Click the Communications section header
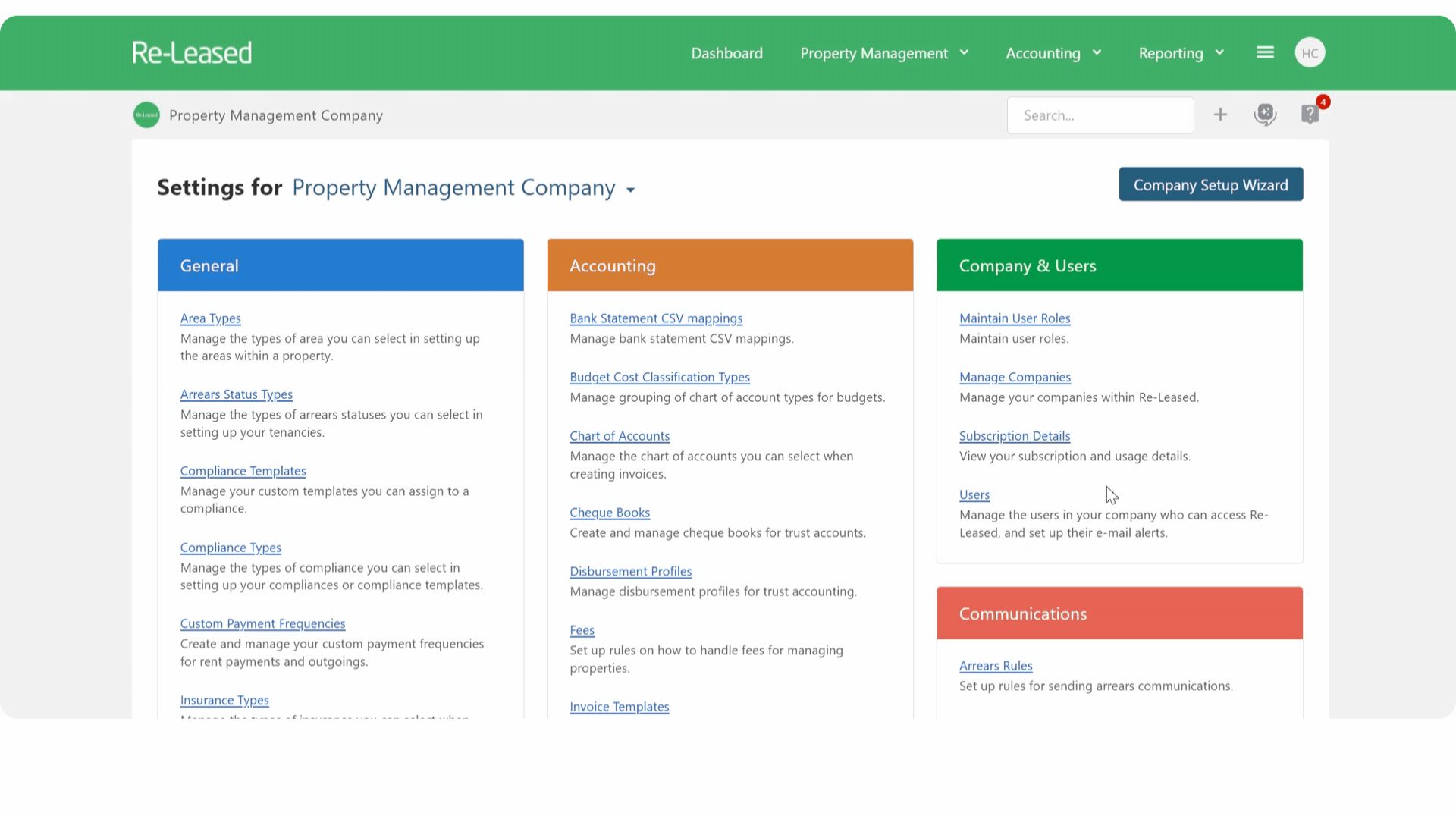 click(x=1119, y=613)
